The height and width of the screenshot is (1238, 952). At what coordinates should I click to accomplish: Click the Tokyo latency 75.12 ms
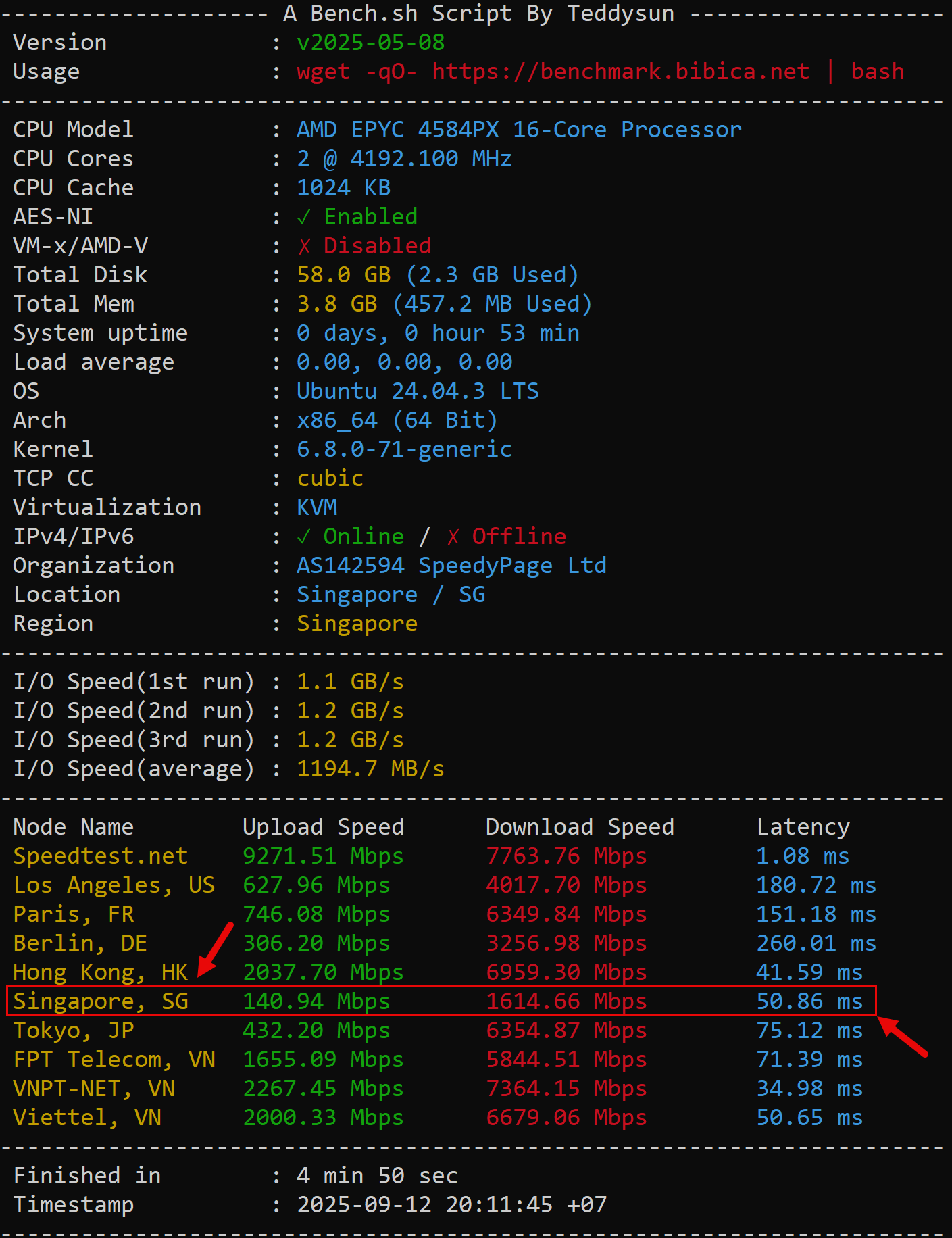pos(809,1031)
